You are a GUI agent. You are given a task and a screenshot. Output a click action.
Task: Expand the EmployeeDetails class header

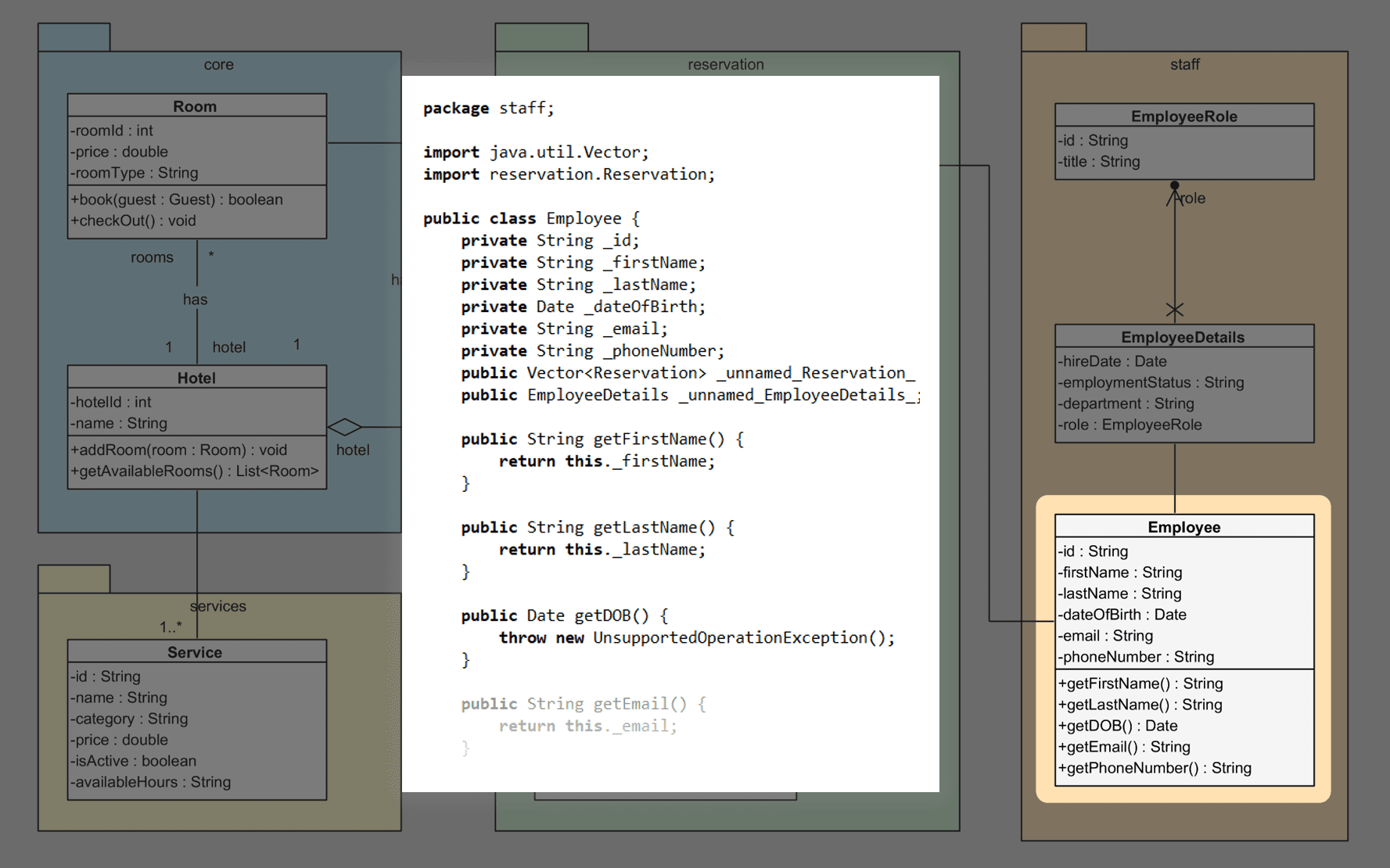(1183, 337)
